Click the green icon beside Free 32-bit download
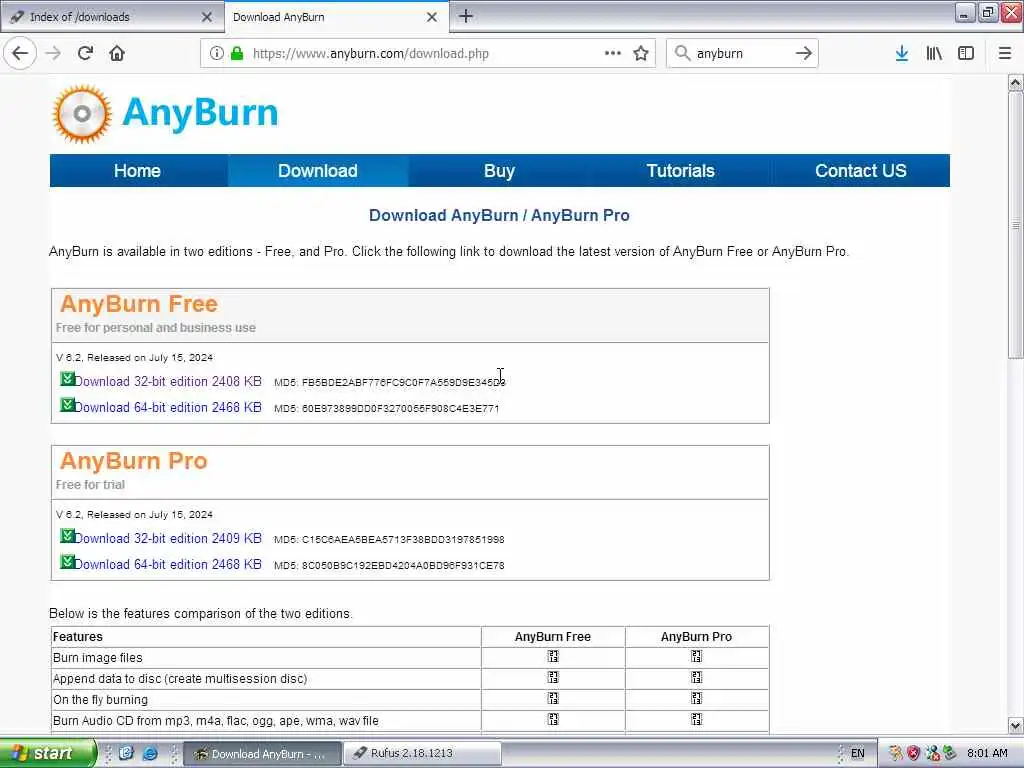The height and width of the screenshot is (768, 1024). [x=67, y=379]
